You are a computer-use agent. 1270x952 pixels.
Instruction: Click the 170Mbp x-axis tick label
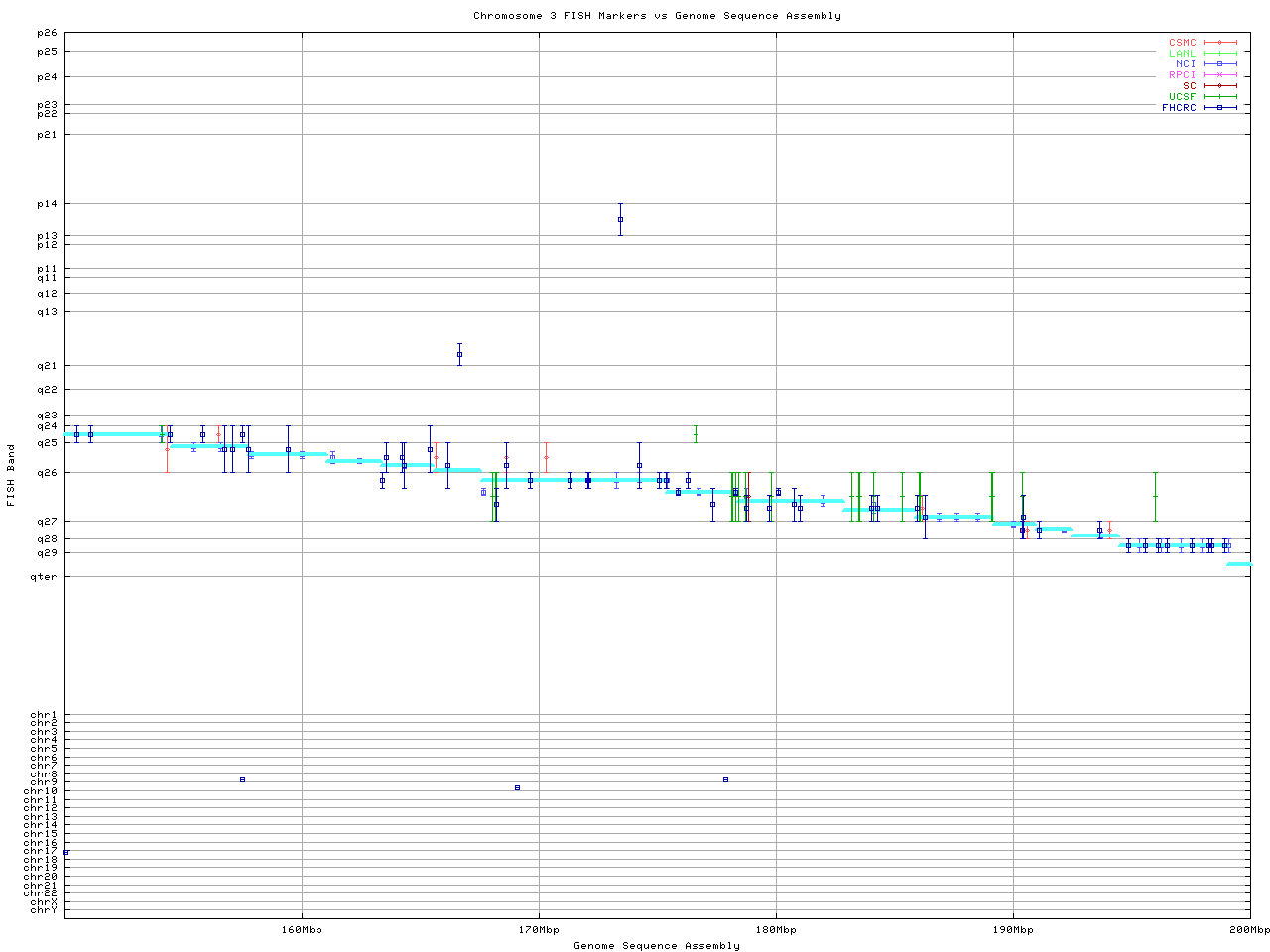(539, 930)
